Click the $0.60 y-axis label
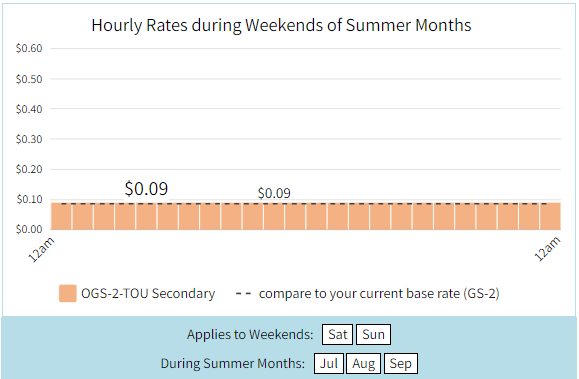The width and height of the screenshot is (579, 379). [29, 48]
